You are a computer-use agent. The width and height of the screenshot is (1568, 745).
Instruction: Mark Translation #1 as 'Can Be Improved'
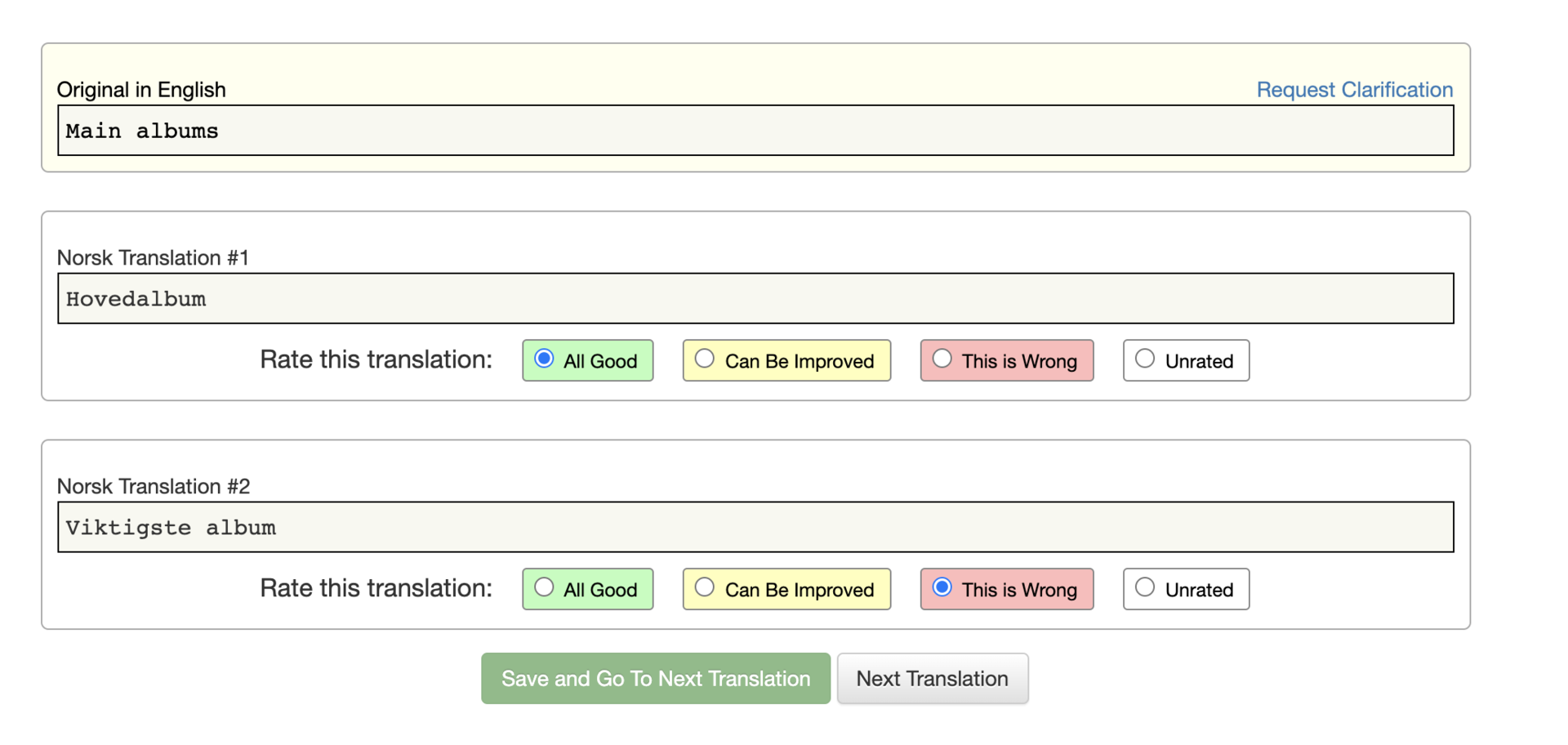[x=705, y=359]
